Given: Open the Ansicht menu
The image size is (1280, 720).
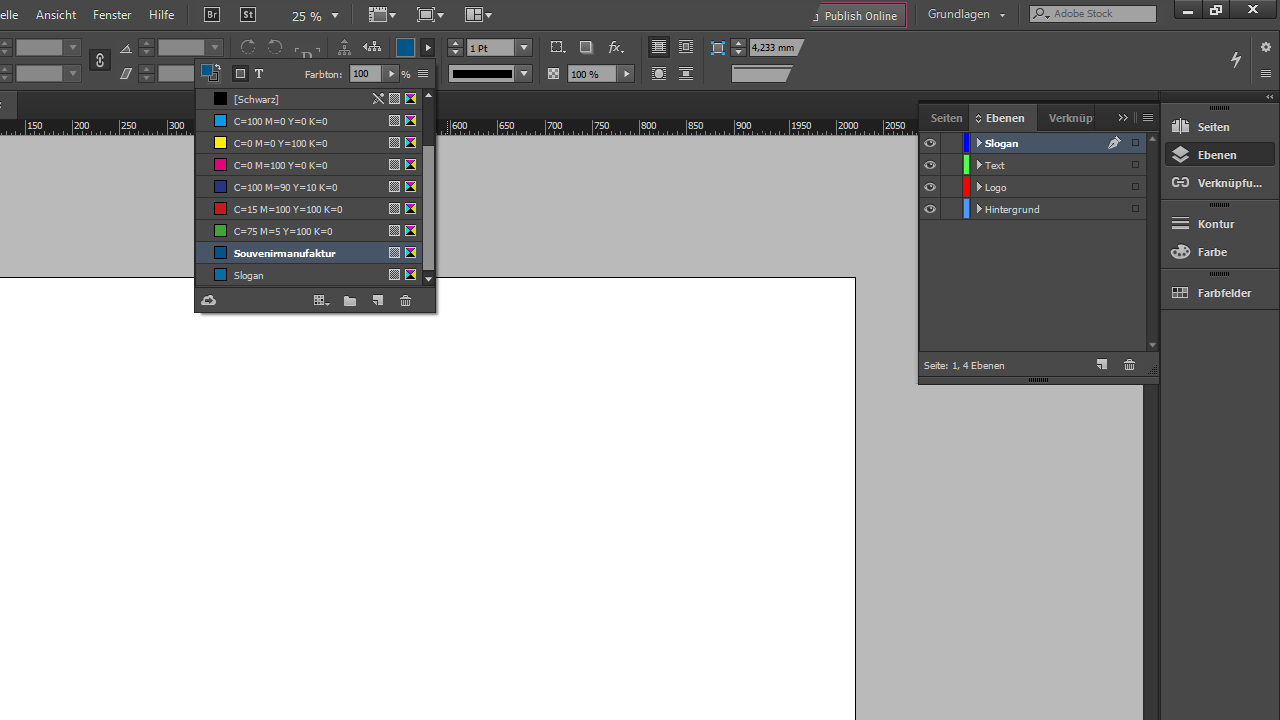Looking at the screenshot, I should click(x=55, y=14).
